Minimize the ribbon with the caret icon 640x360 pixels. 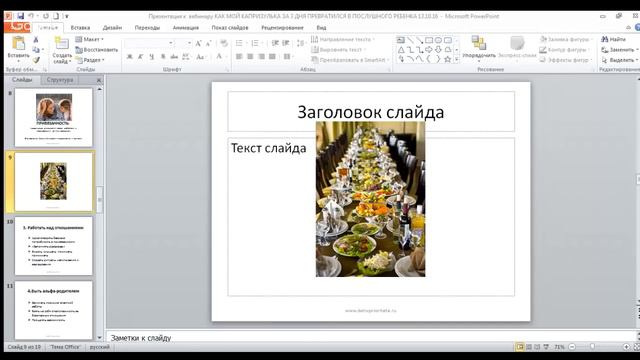628,27
